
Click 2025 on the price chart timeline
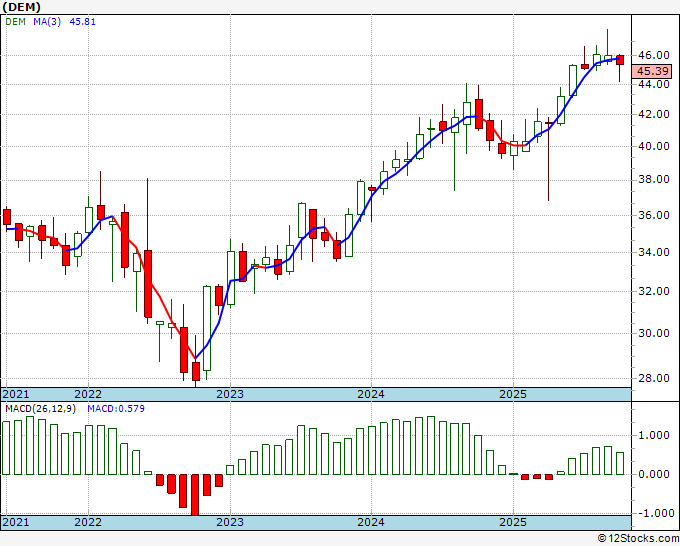click(513, 394)
